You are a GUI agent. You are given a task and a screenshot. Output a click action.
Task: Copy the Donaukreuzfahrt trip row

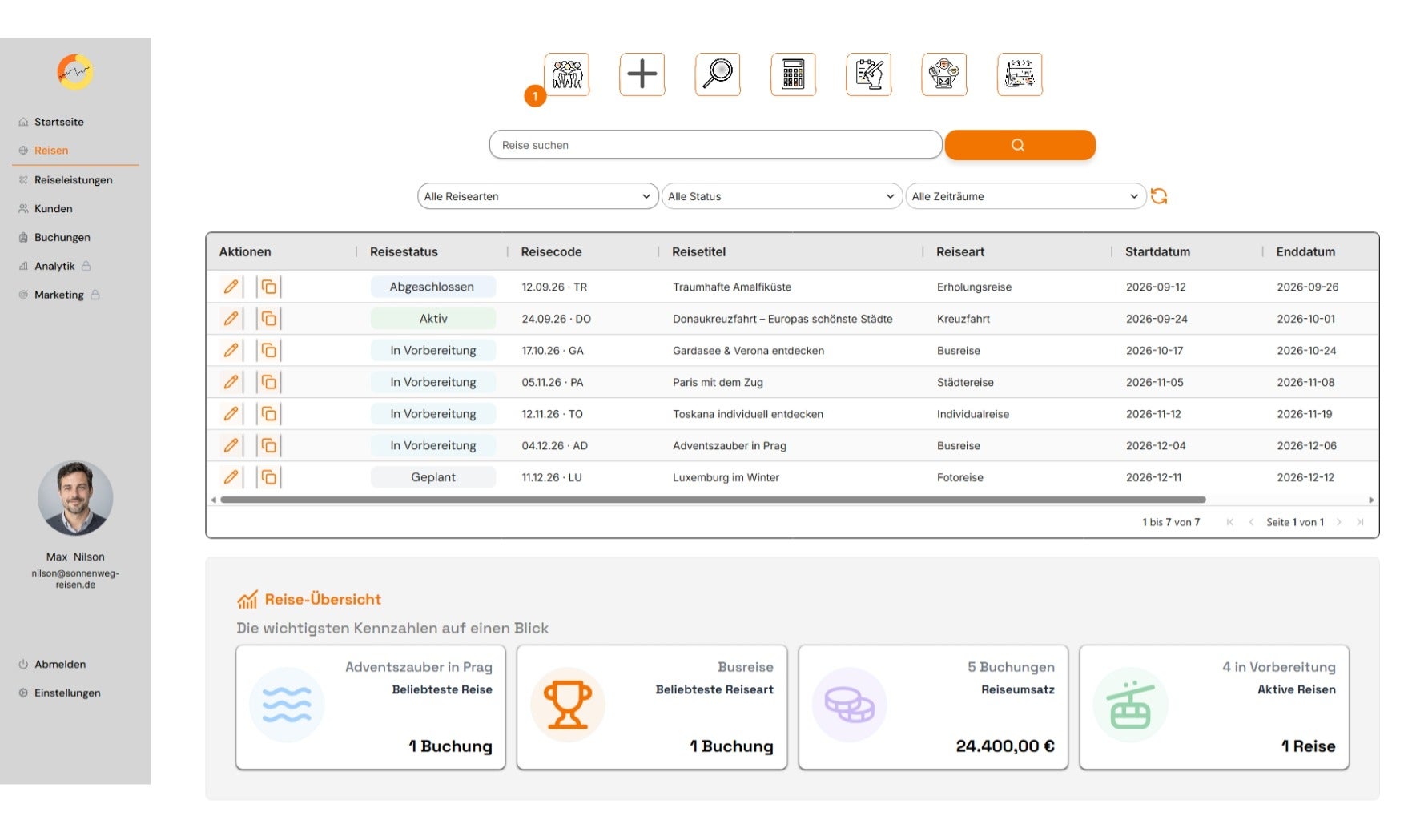pyautogui.click(x=269, y=319)
